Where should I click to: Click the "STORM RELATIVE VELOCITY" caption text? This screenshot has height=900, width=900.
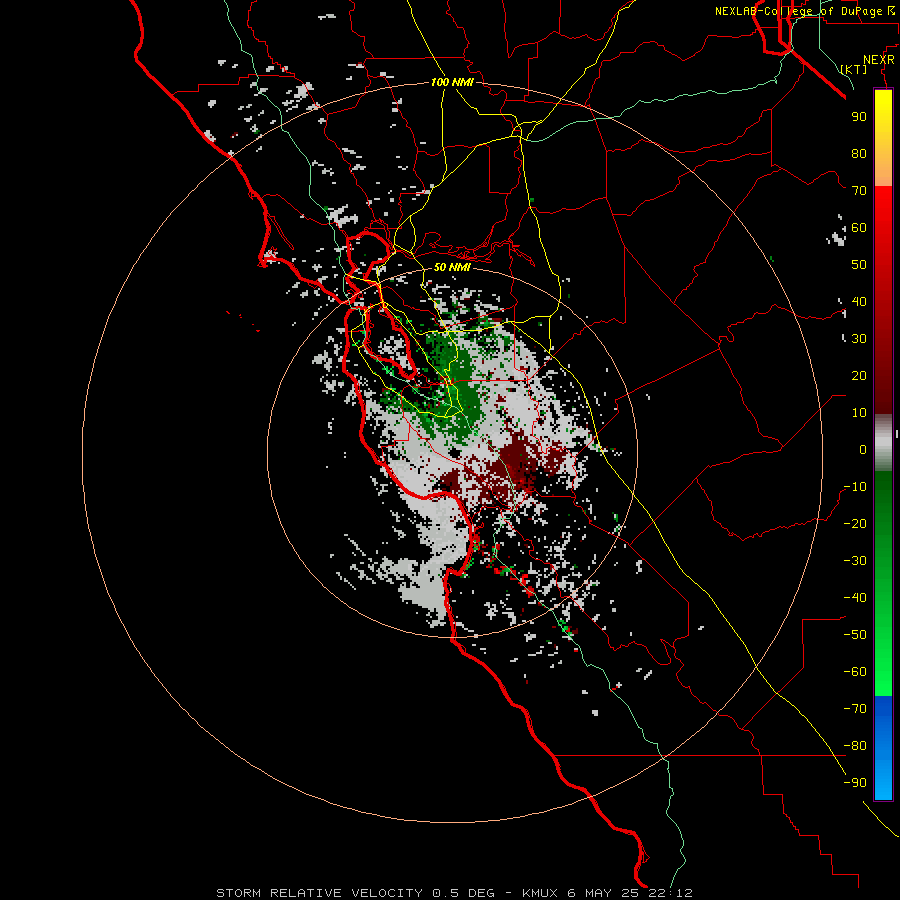[319, 893]
